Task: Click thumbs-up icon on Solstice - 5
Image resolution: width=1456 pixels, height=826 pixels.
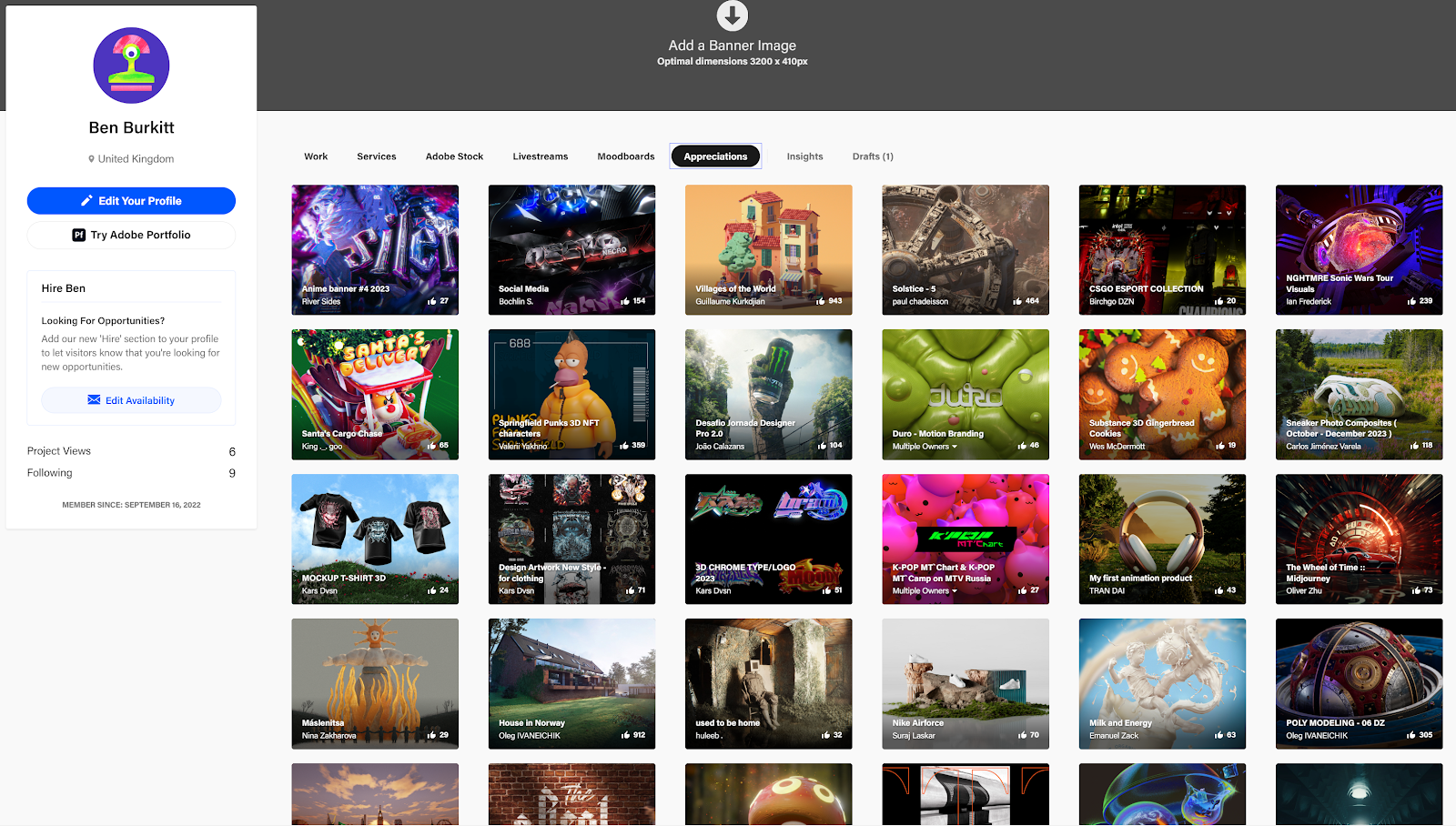Action: pyautogui.click(x=1017, y=301)
